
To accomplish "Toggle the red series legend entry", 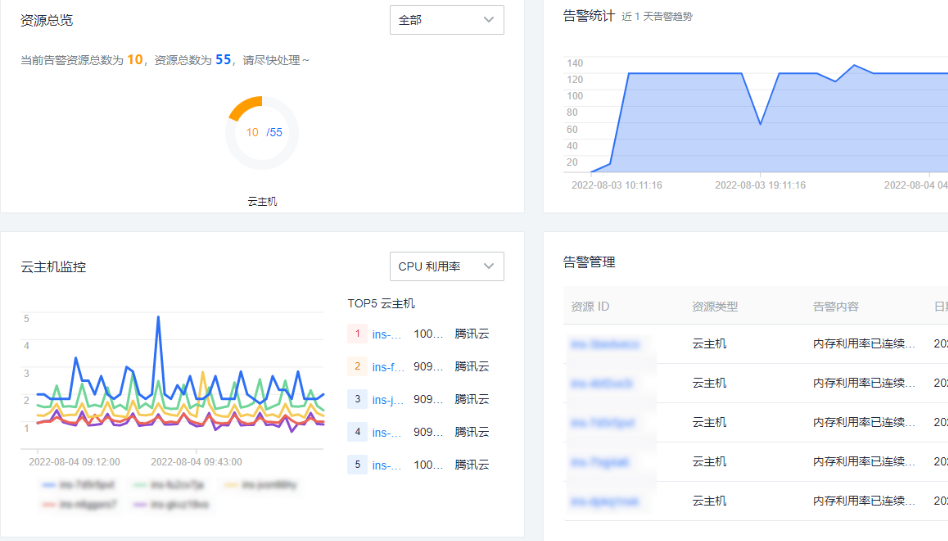I will pyautogui.click(x=80, y=504).
